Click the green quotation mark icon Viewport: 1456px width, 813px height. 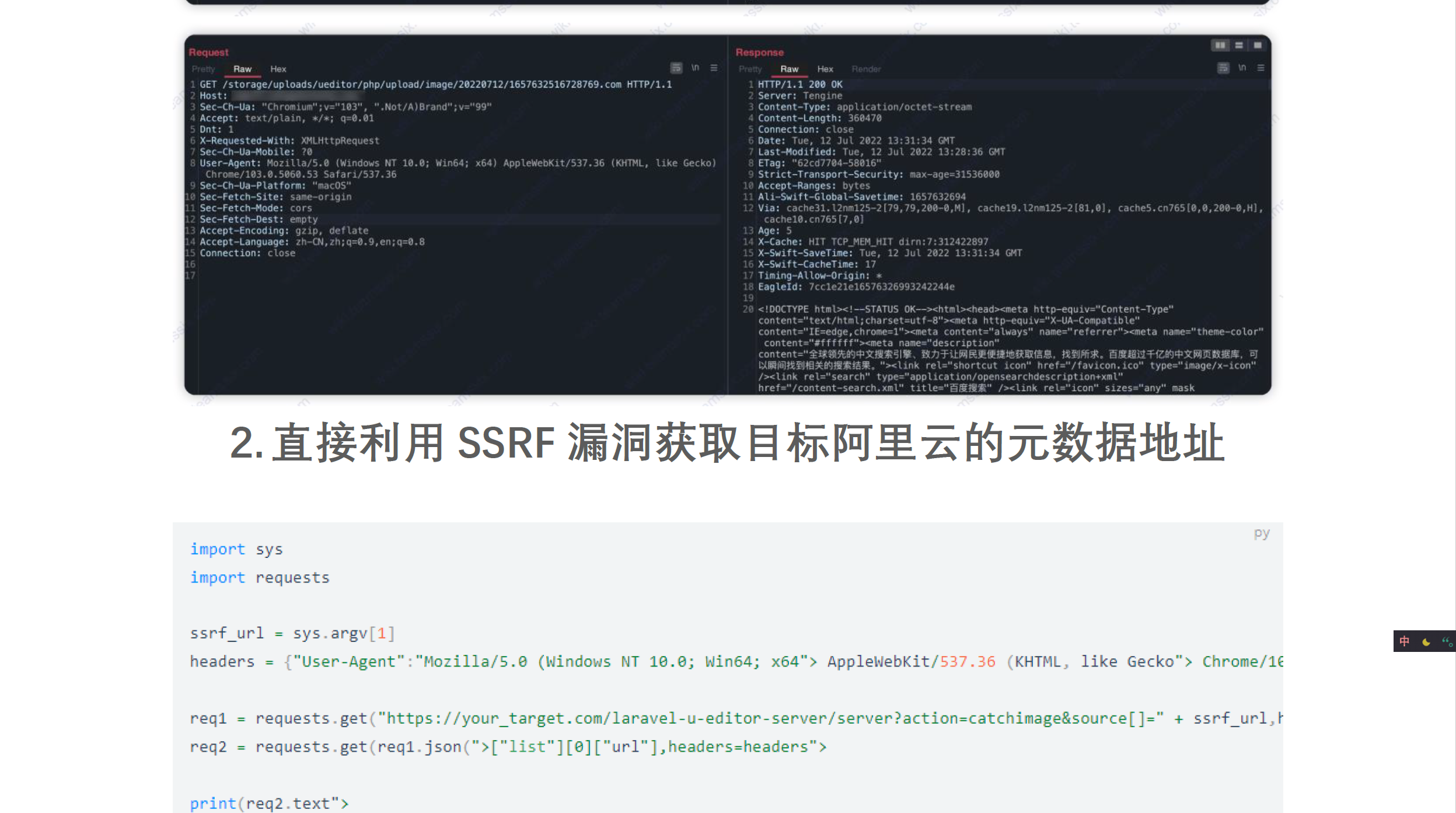[1447, 641]
